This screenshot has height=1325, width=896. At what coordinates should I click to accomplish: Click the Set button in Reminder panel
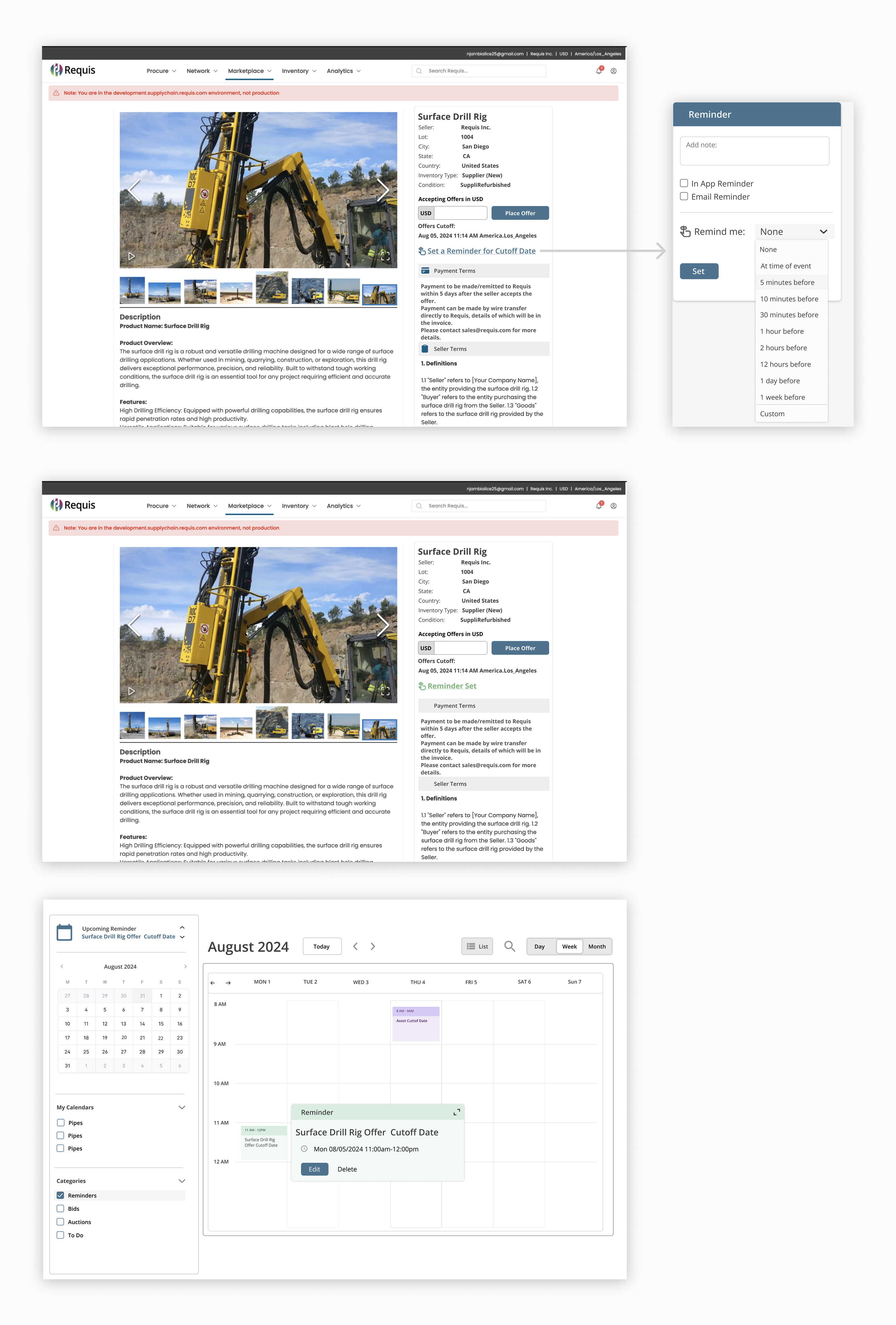(699, 271)
